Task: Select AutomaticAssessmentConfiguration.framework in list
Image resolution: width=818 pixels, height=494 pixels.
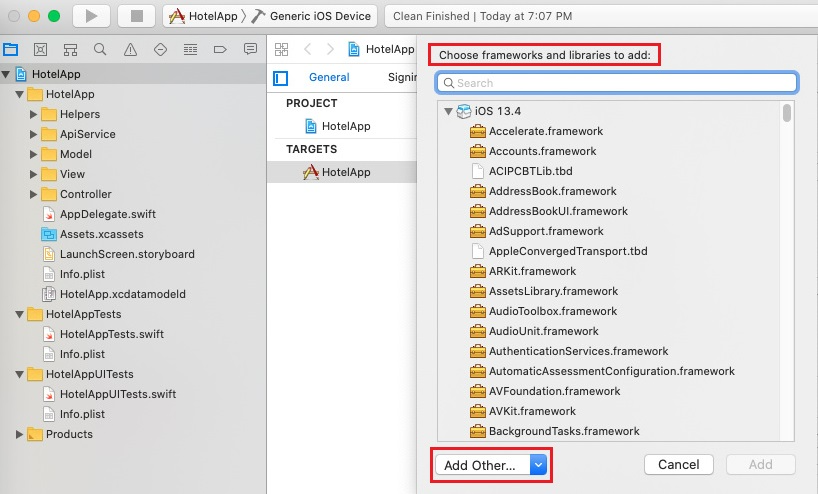Action: coord(611,371)
